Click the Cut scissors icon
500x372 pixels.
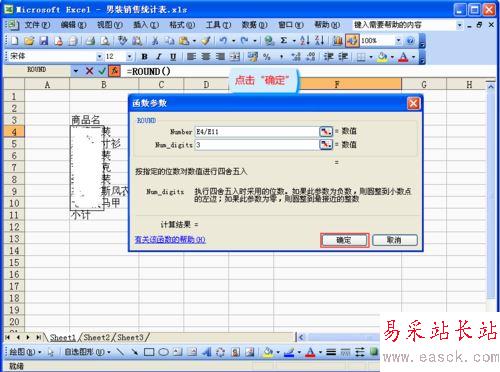coord(155,41)
